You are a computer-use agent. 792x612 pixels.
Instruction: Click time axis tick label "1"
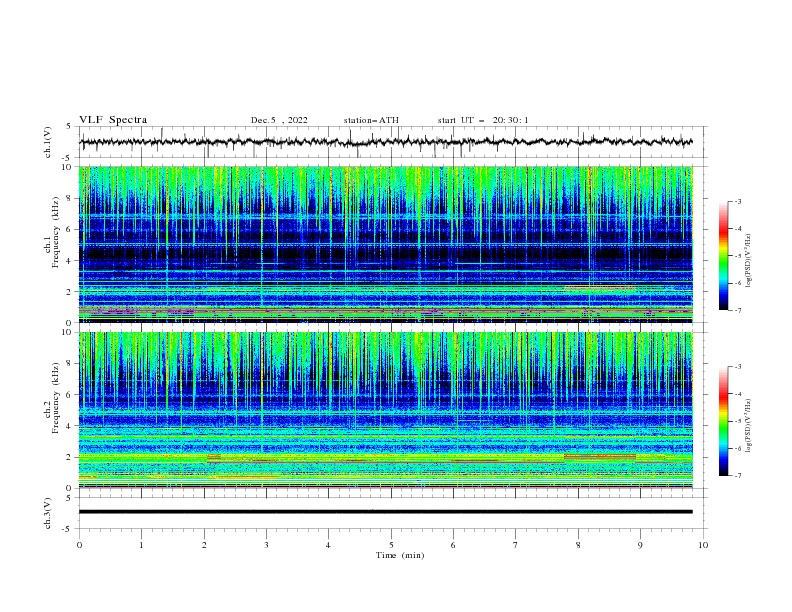point(141,545)
